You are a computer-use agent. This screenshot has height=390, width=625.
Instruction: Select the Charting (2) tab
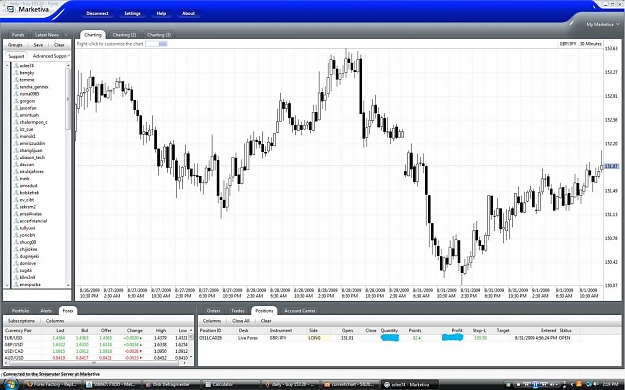click(124, 35)
